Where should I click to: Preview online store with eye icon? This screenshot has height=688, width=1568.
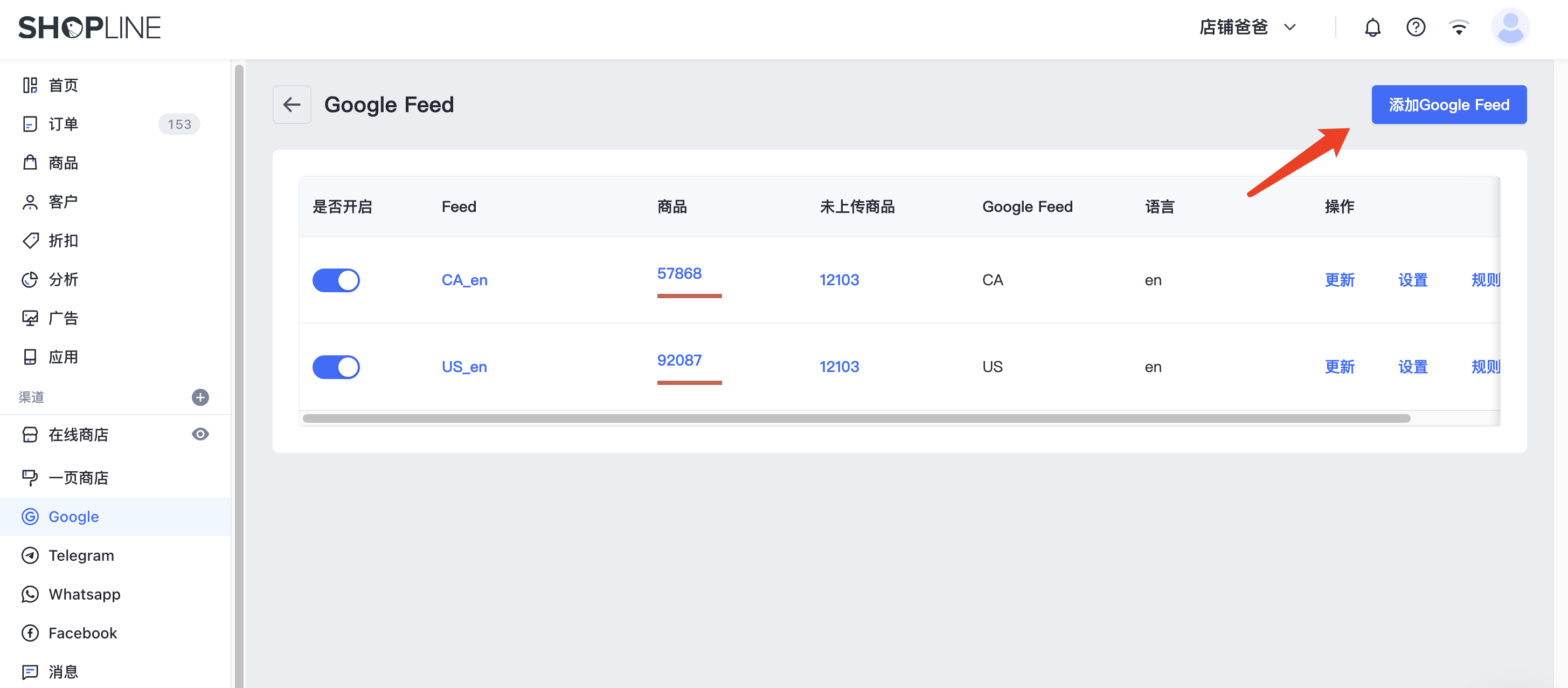point(200,434)
